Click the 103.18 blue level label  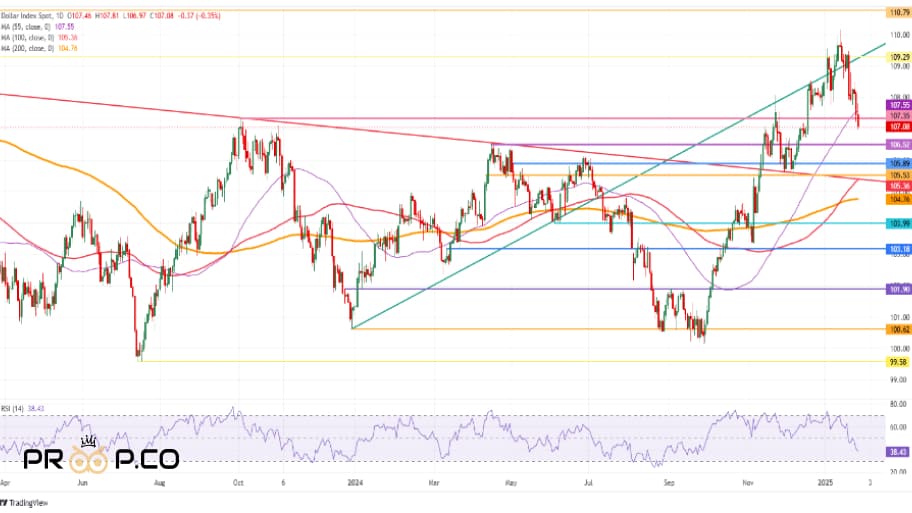coord(899,249)
